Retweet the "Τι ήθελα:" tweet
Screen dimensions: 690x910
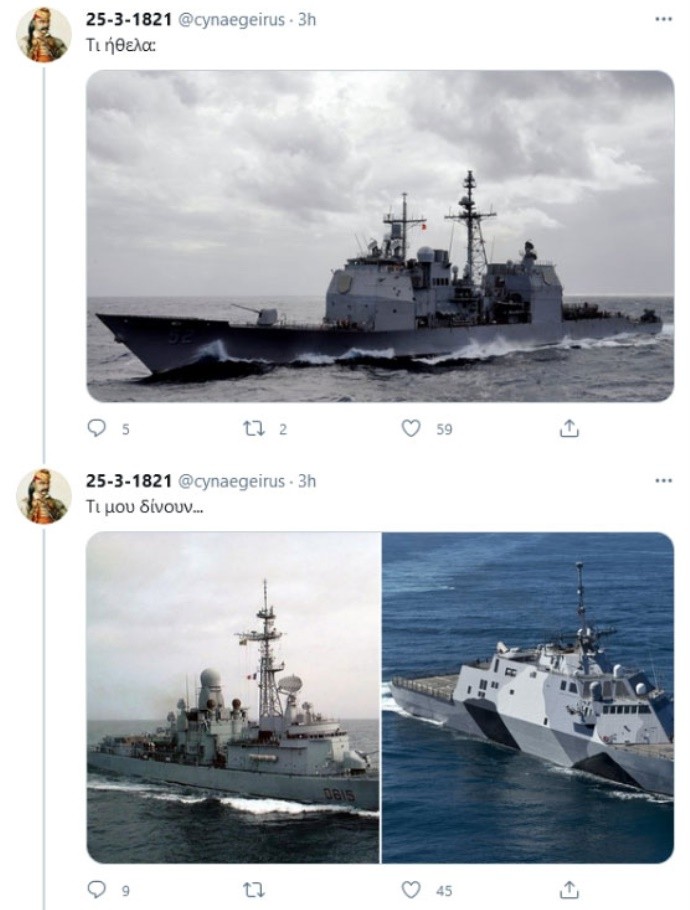254,429
